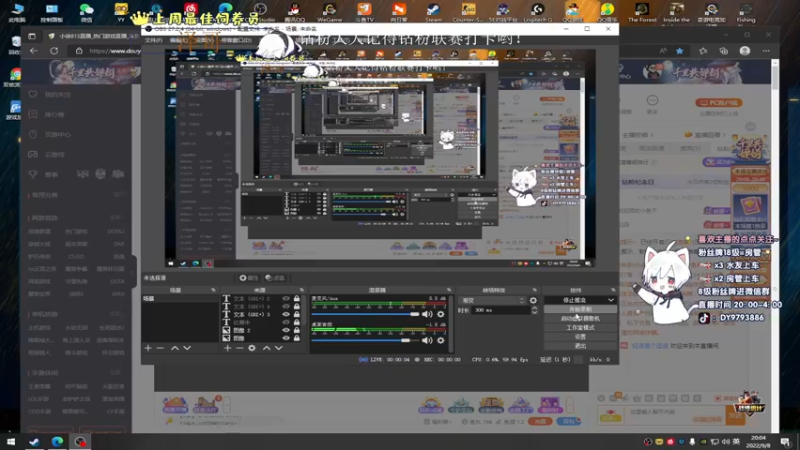
Task: Click desktop audio volume slider
Action: point(365,340)
